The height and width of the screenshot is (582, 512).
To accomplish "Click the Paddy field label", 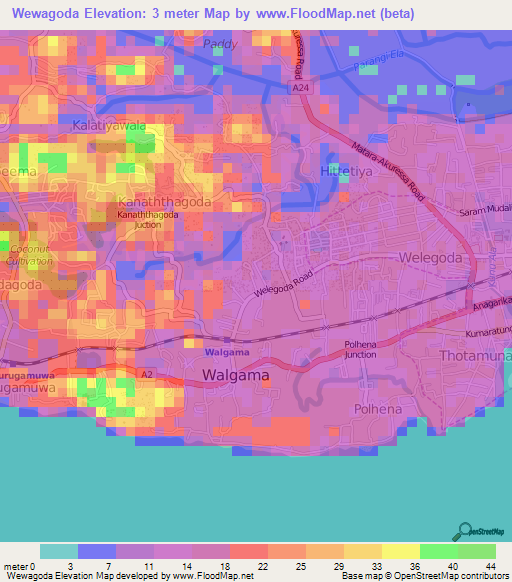I will (x=221, y=44).
